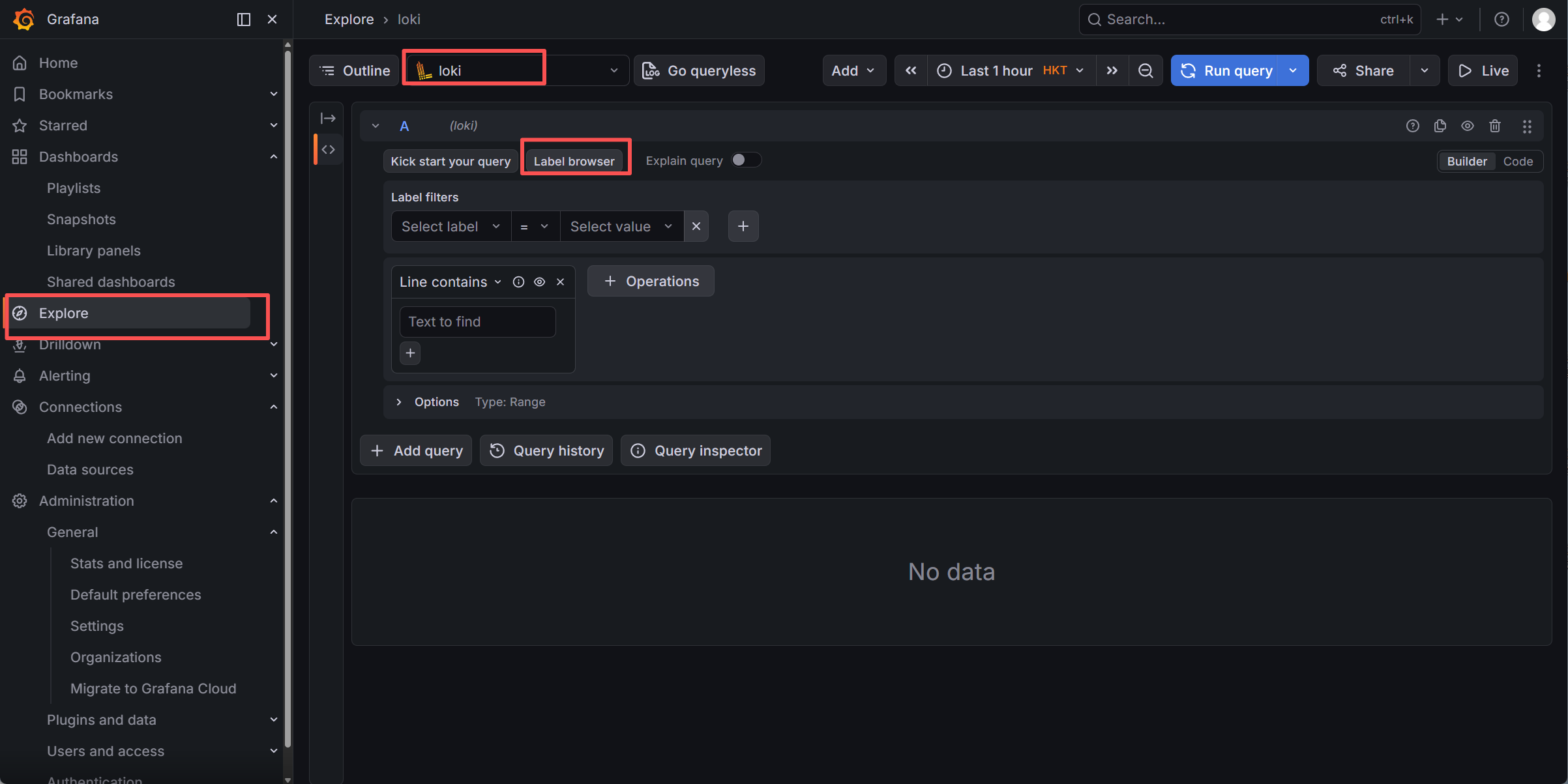Open the Line contains operation dropdown

tap(451, 282)
